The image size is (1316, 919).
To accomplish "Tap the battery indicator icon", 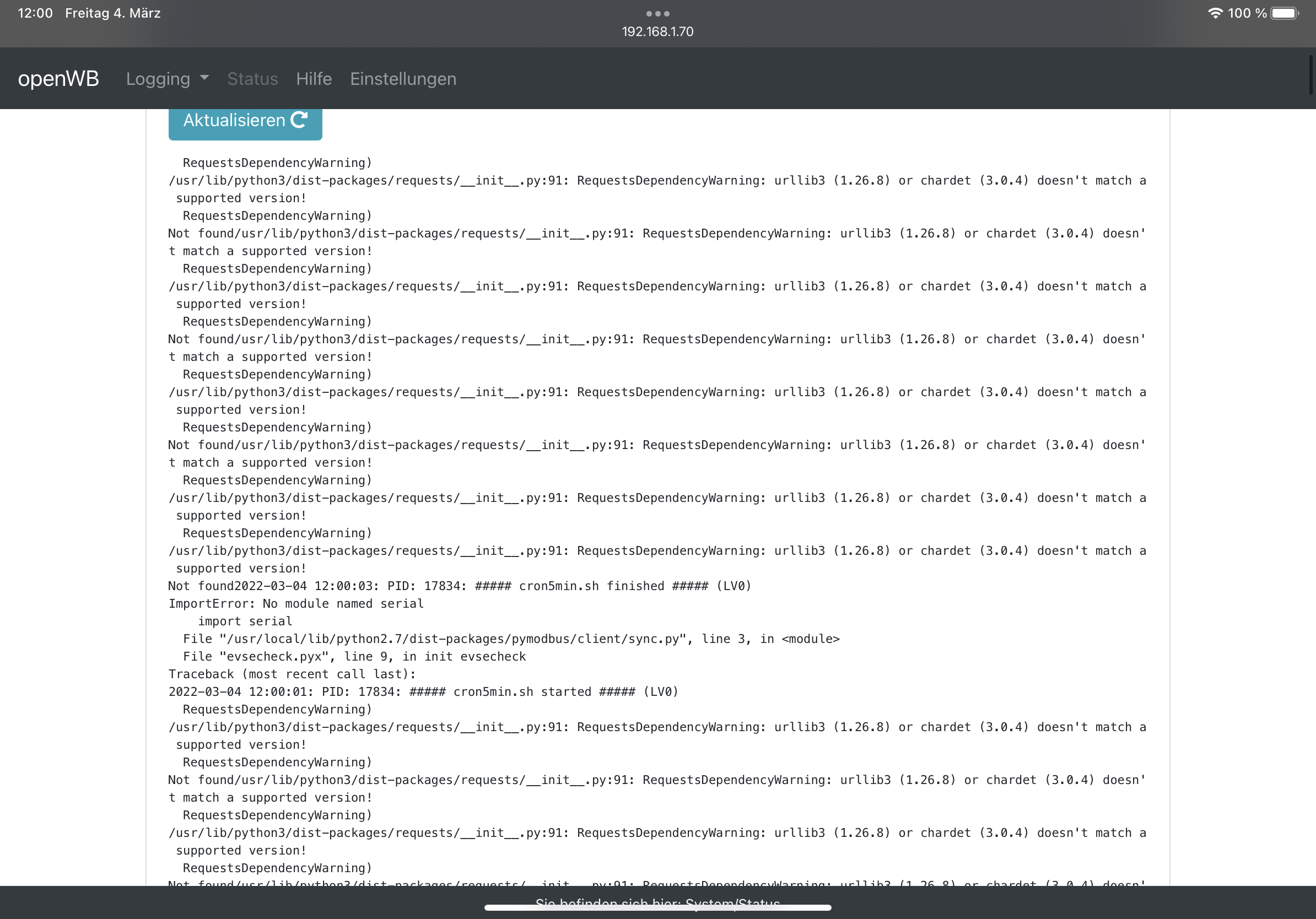I will (1285, 13).
